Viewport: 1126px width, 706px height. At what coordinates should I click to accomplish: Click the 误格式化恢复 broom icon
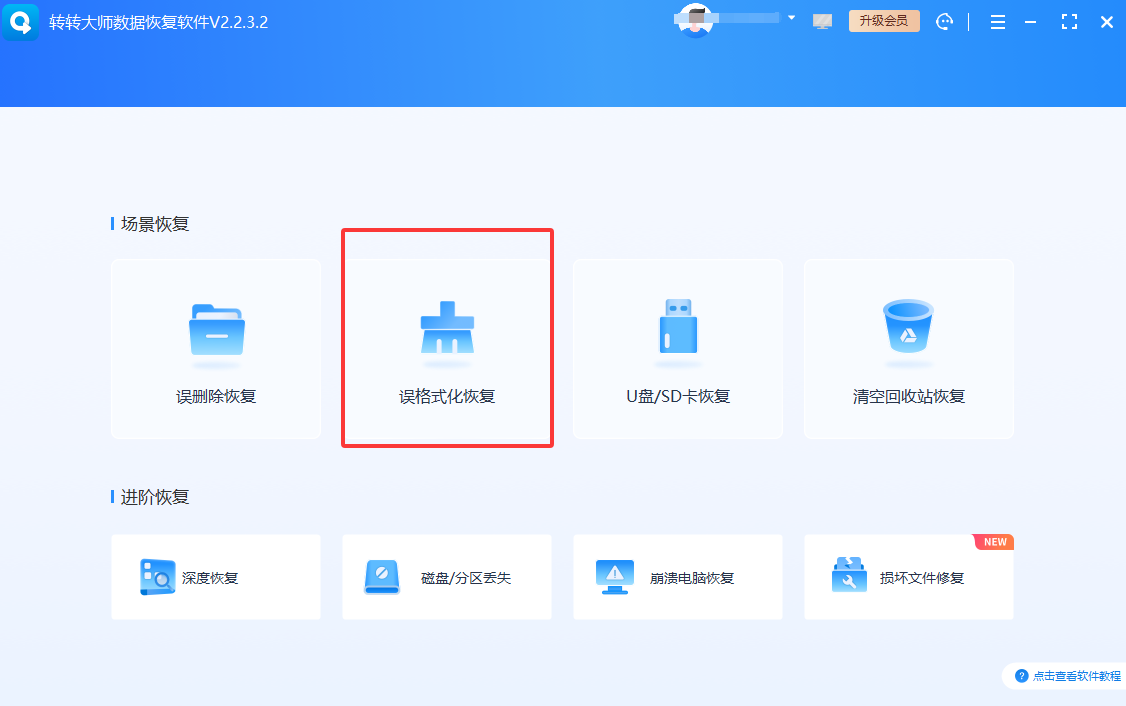point(447,328)
